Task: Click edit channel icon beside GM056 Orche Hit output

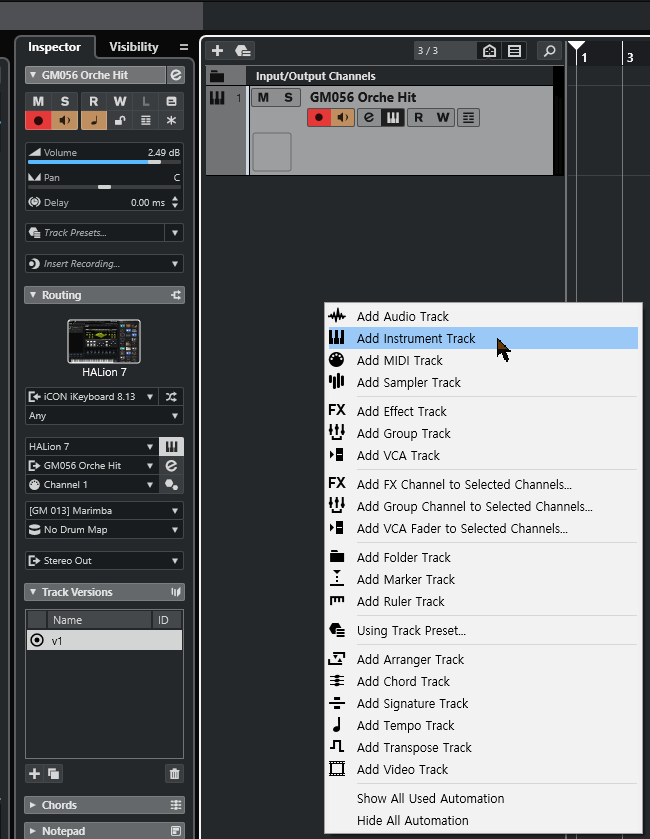Action: pyautogui.click(x=171, y=466)
